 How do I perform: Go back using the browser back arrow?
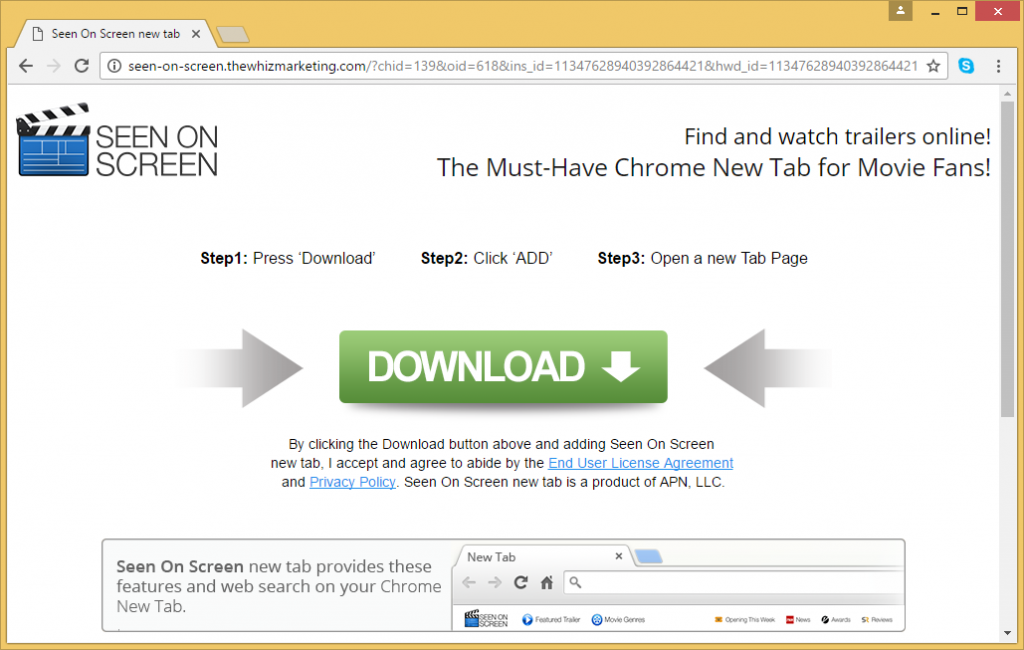[x=25, y=66]
